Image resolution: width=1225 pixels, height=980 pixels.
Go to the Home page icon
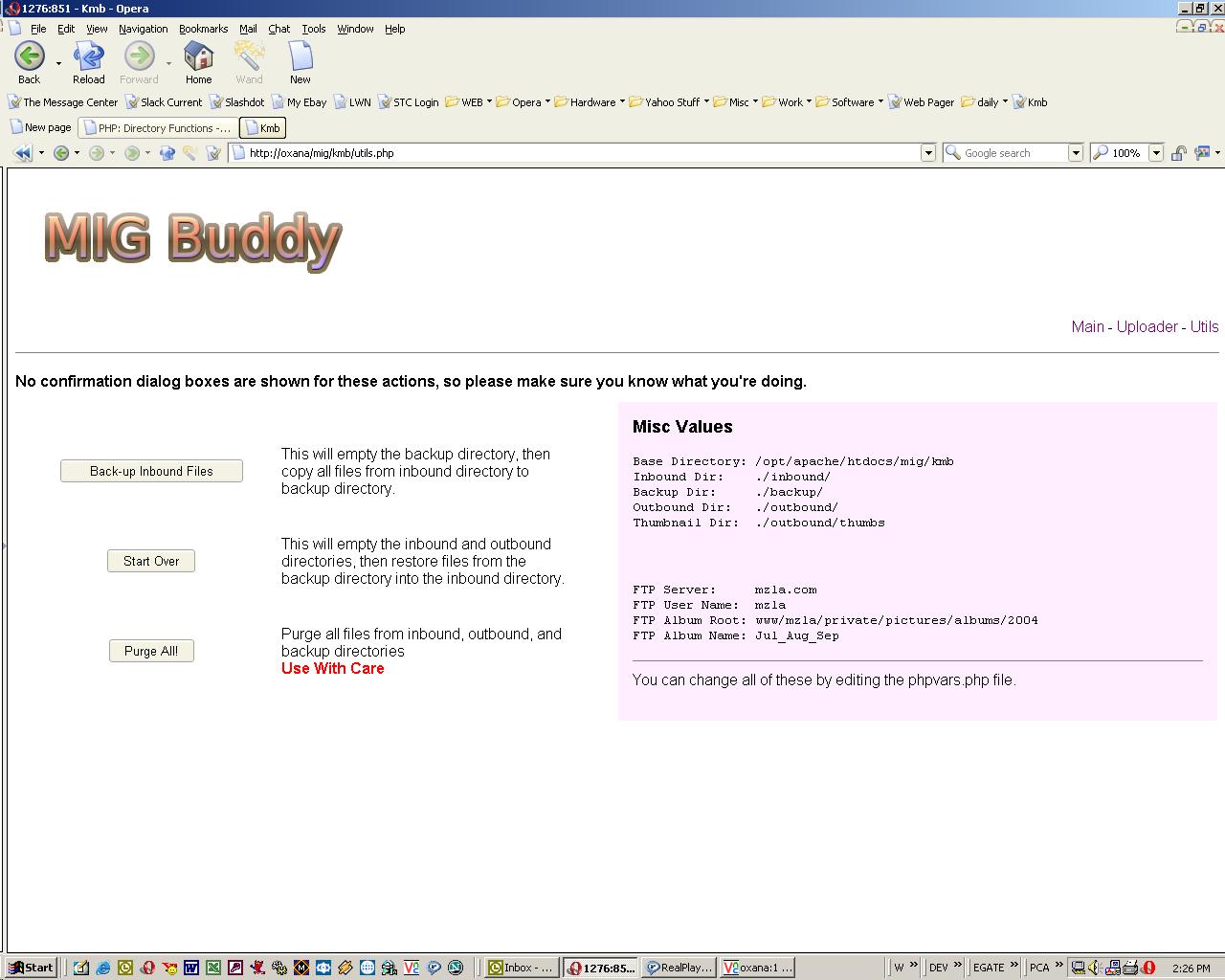(198, 57)
